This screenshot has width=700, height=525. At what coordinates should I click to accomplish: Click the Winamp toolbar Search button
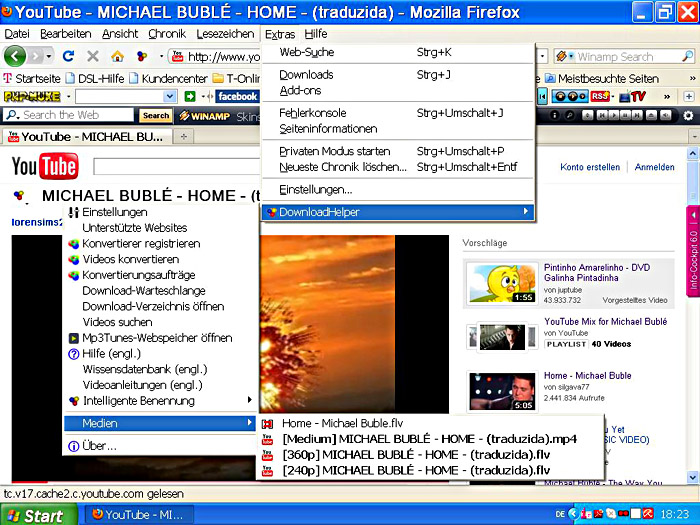[156, 116]
